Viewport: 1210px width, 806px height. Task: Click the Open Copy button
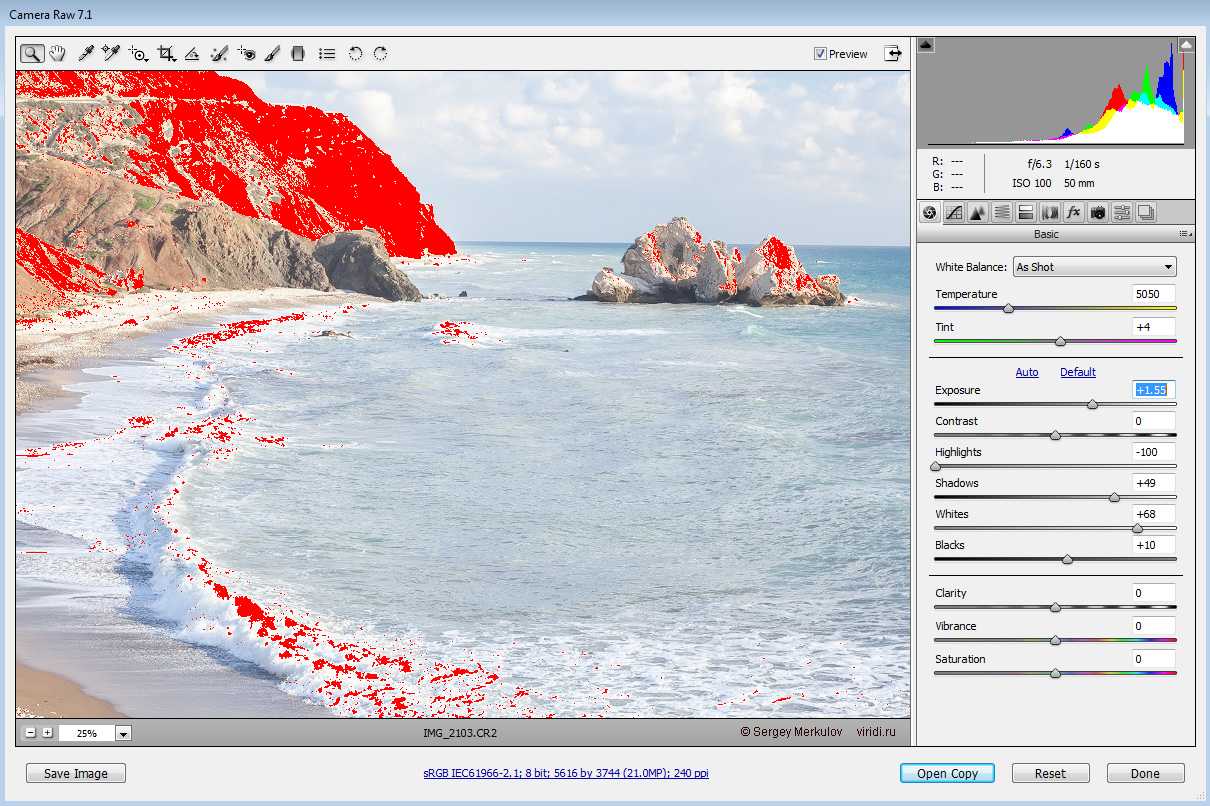point(946,773)
